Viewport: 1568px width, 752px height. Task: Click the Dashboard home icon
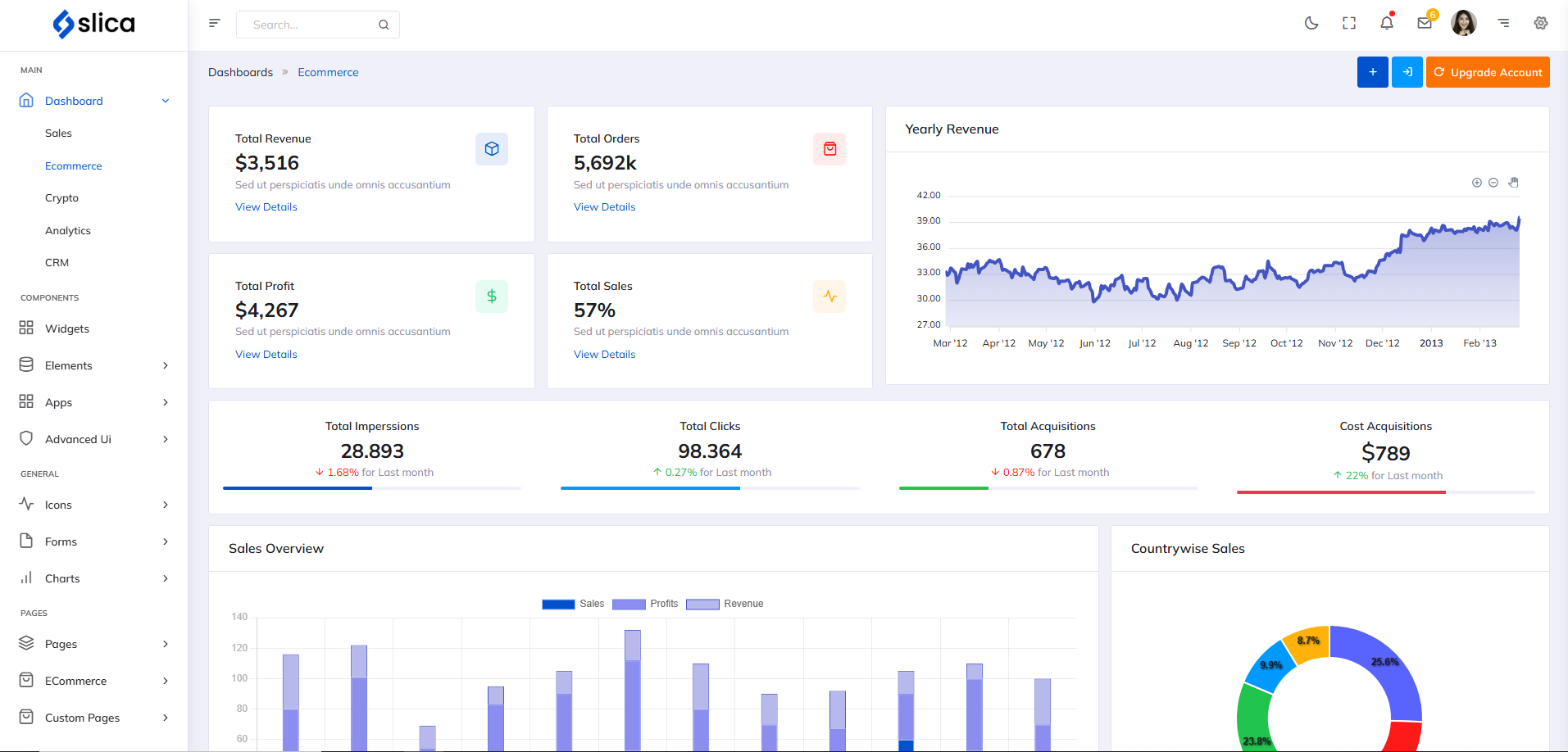pos(26,101)
